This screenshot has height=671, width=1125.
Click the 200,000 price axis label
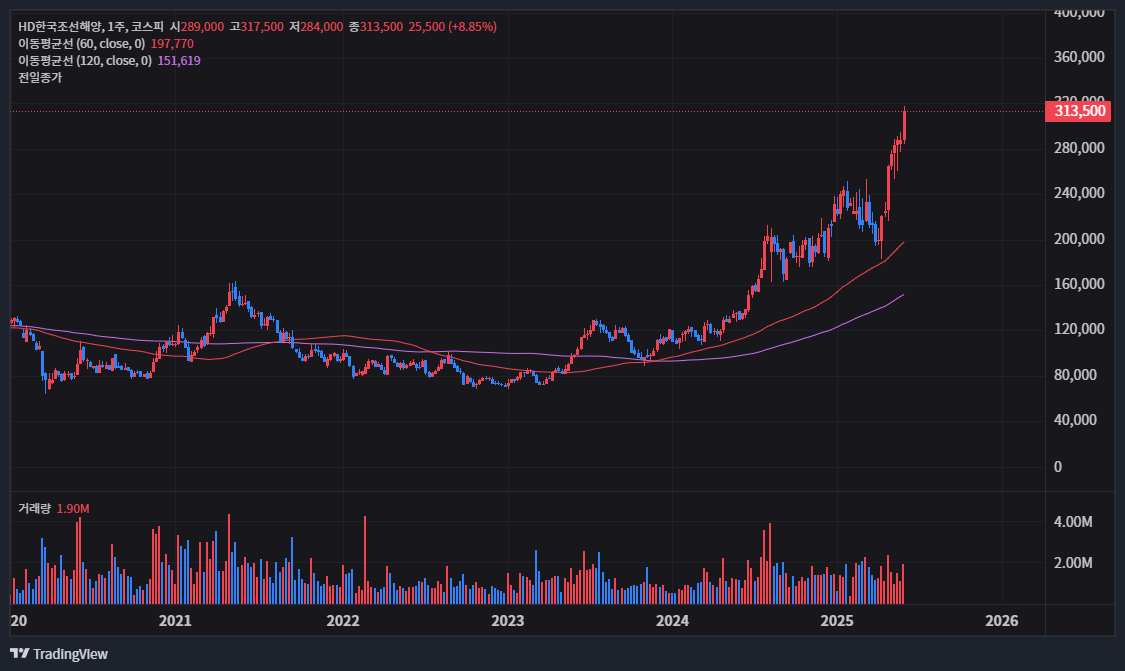pos(1079,239)
